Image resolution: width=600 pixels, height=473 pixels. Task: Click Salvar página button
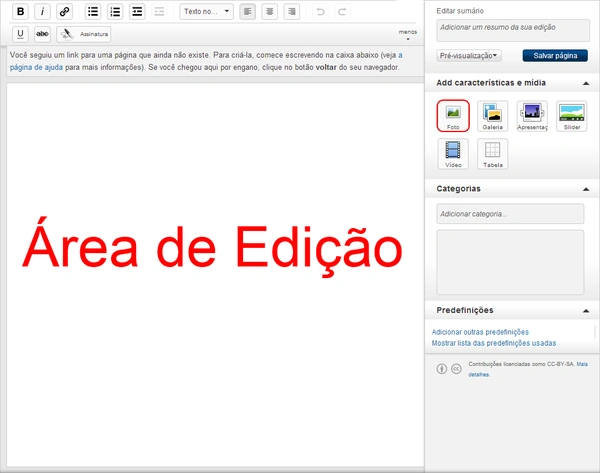[x=555, y=55]
